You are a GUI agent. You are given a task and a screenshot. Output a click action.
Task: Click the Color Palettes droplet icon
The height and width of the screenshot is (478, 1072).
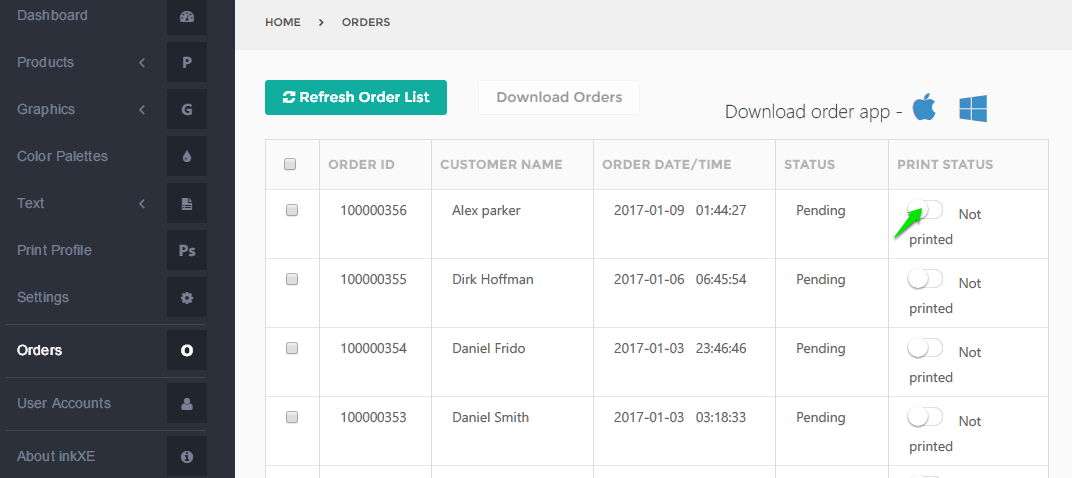click(x=186, y=156)
